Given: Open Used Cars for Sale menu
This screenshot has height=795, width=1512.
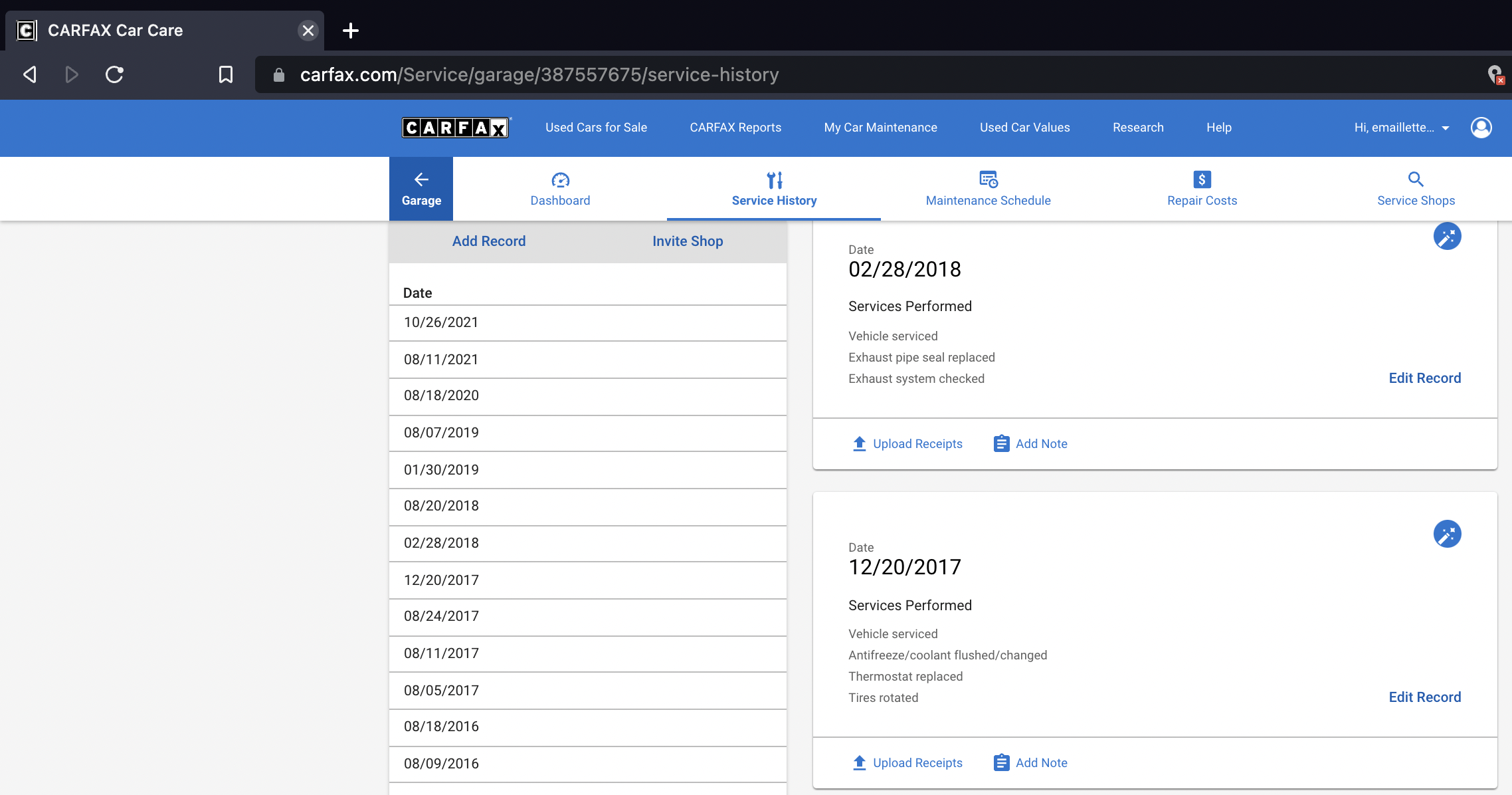Looking at the screenshot, I should [596, 128].
